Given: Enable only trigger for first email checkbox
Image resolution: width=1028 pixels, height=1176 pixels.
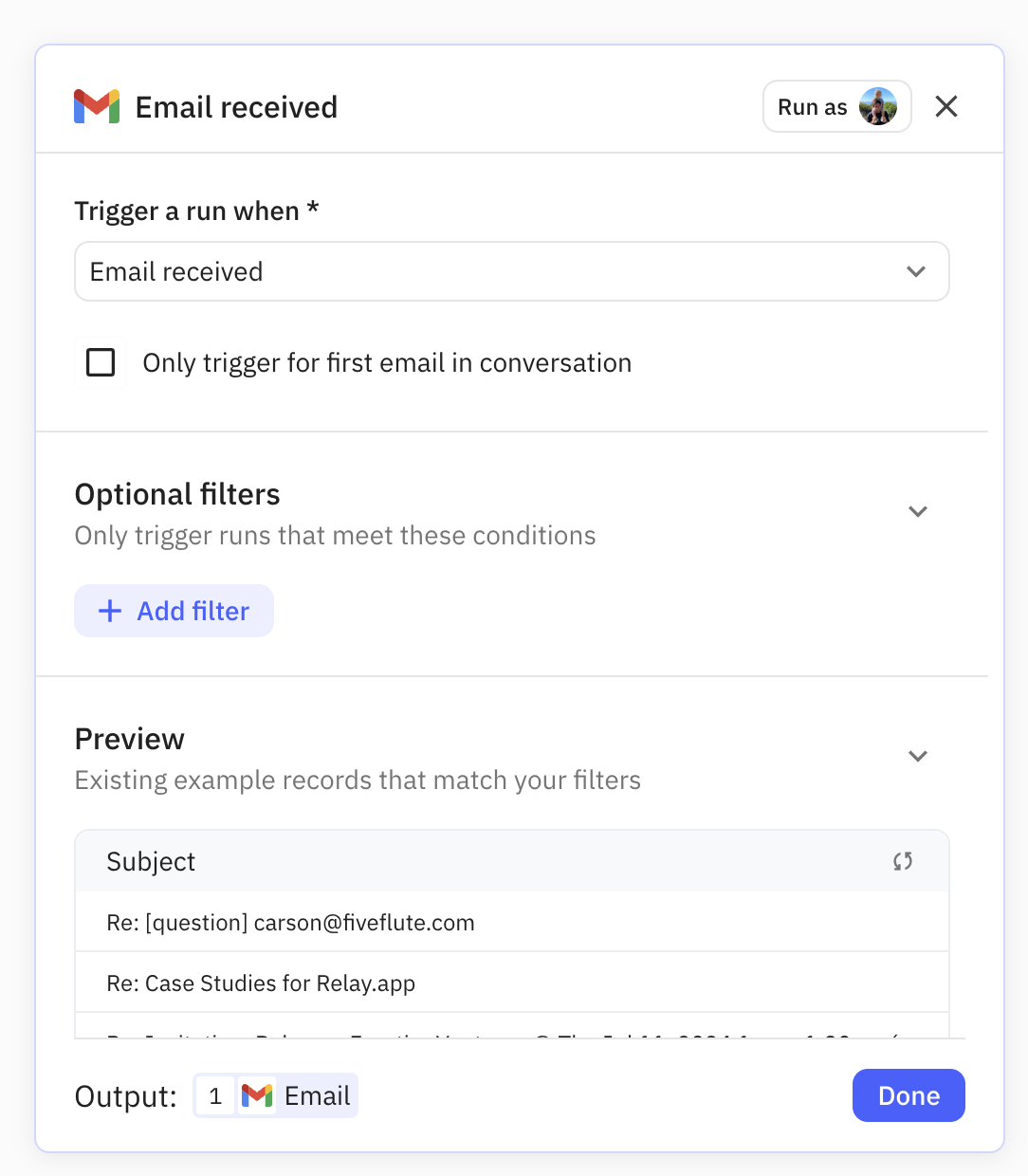Looking at the screenshot, I should pos(101,362).
